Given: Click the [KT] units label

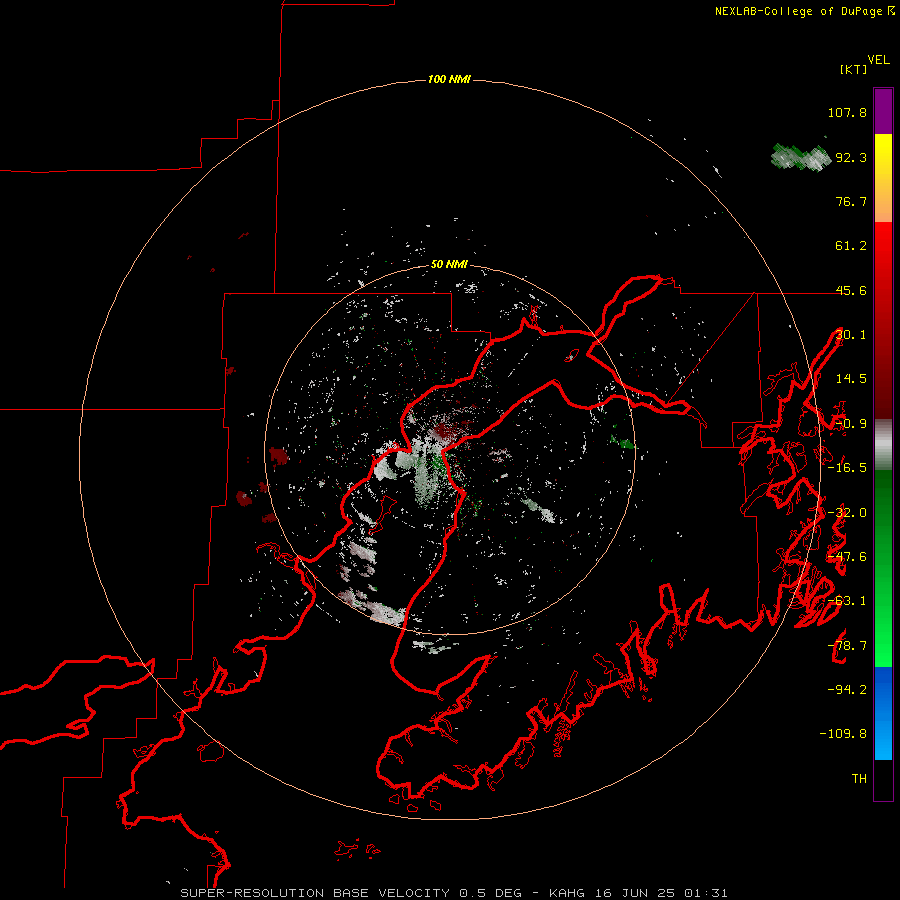Looking at the screenshot, I should tap(854, 69).
